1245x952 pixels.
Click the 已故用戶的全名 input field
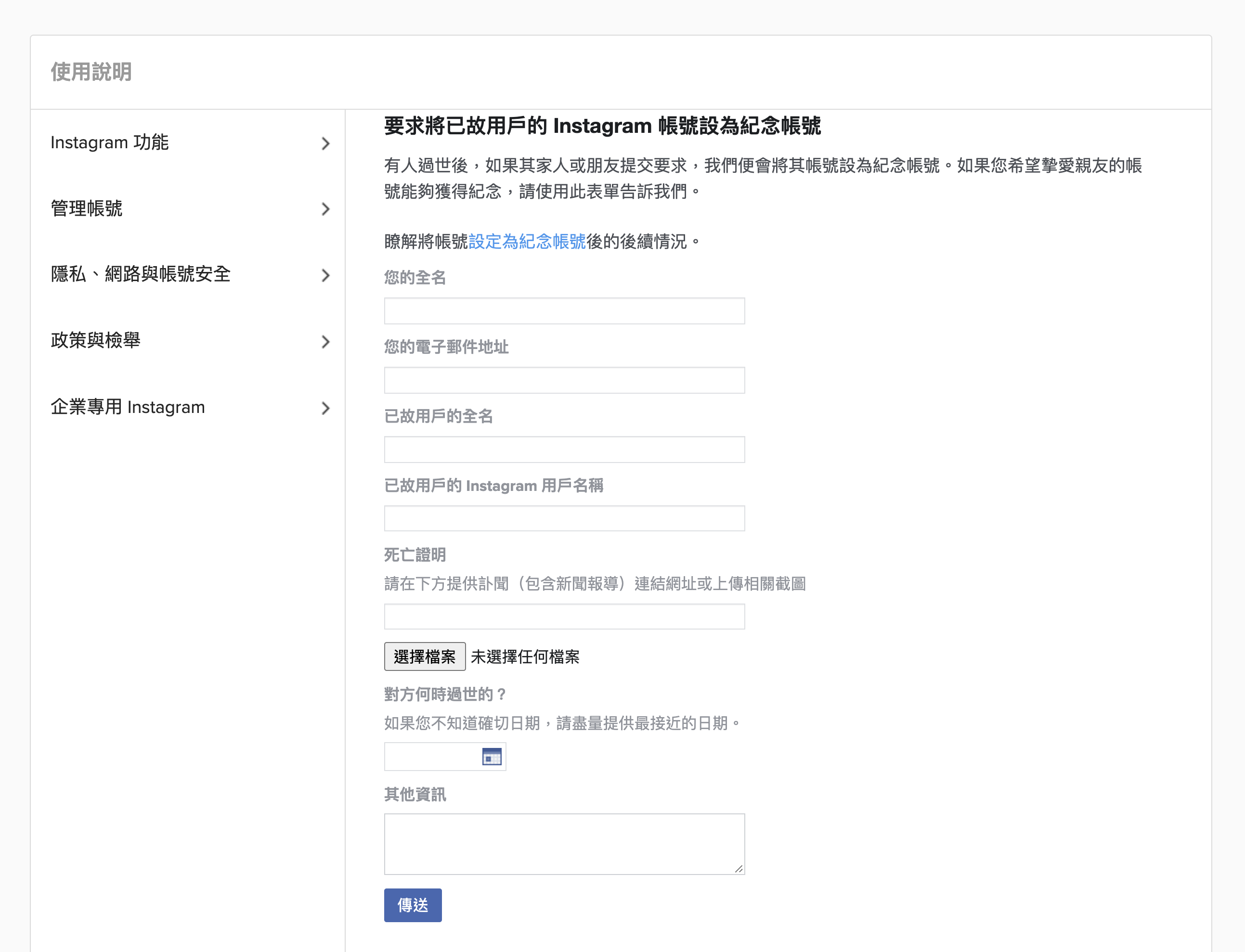[564, 450]
